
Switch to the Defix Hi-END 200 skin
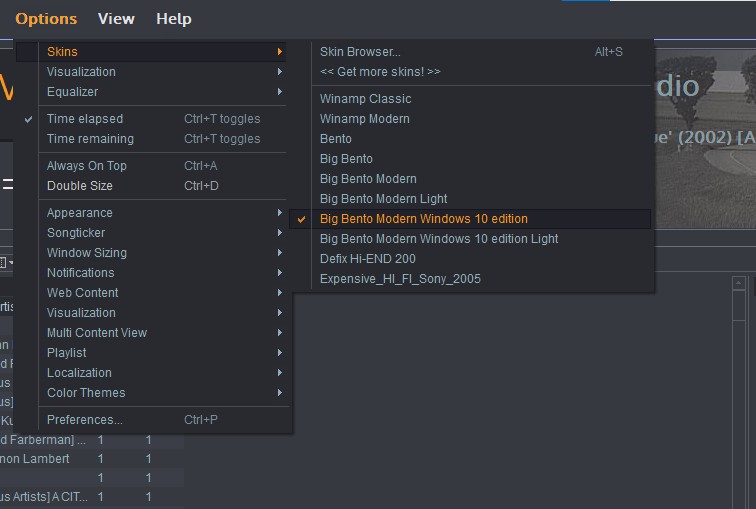(471, 259)
